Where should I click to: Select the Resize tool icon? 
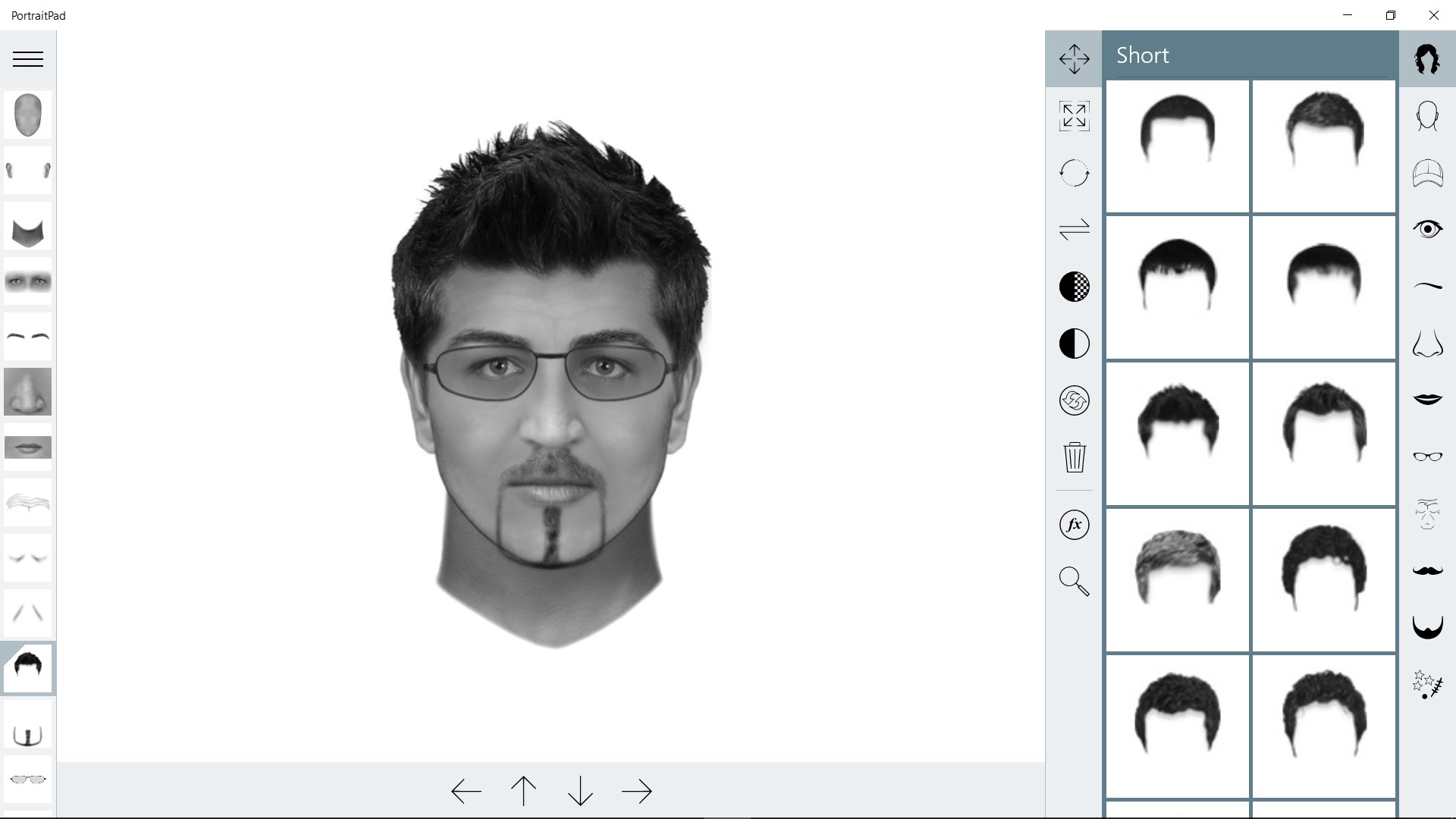point(1074,116)
